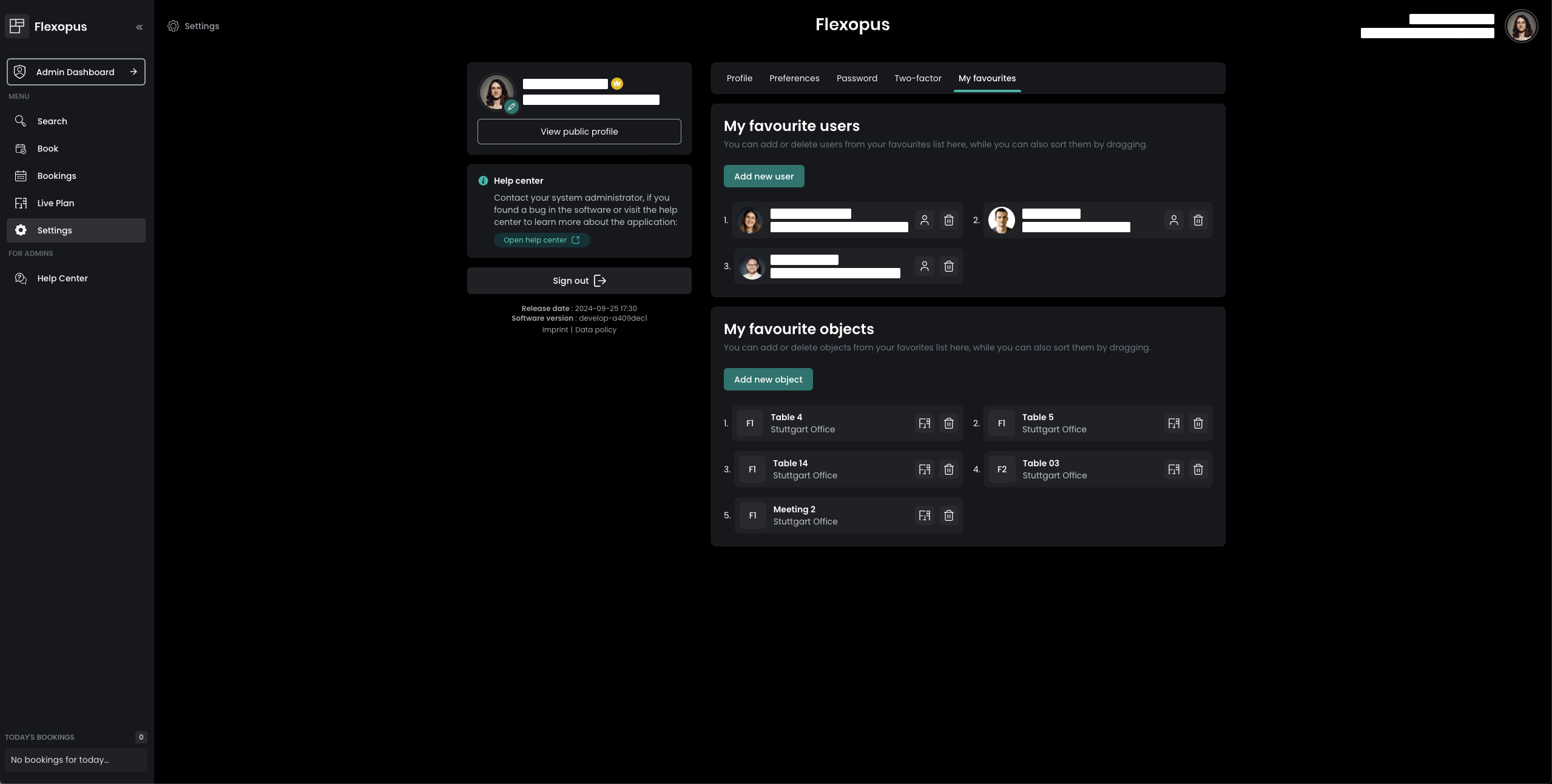Image resolution: width=1552 pixels, height=784 pixels.
Task: Open profile of second favourite user
Action: click(x=1174, y=220)
